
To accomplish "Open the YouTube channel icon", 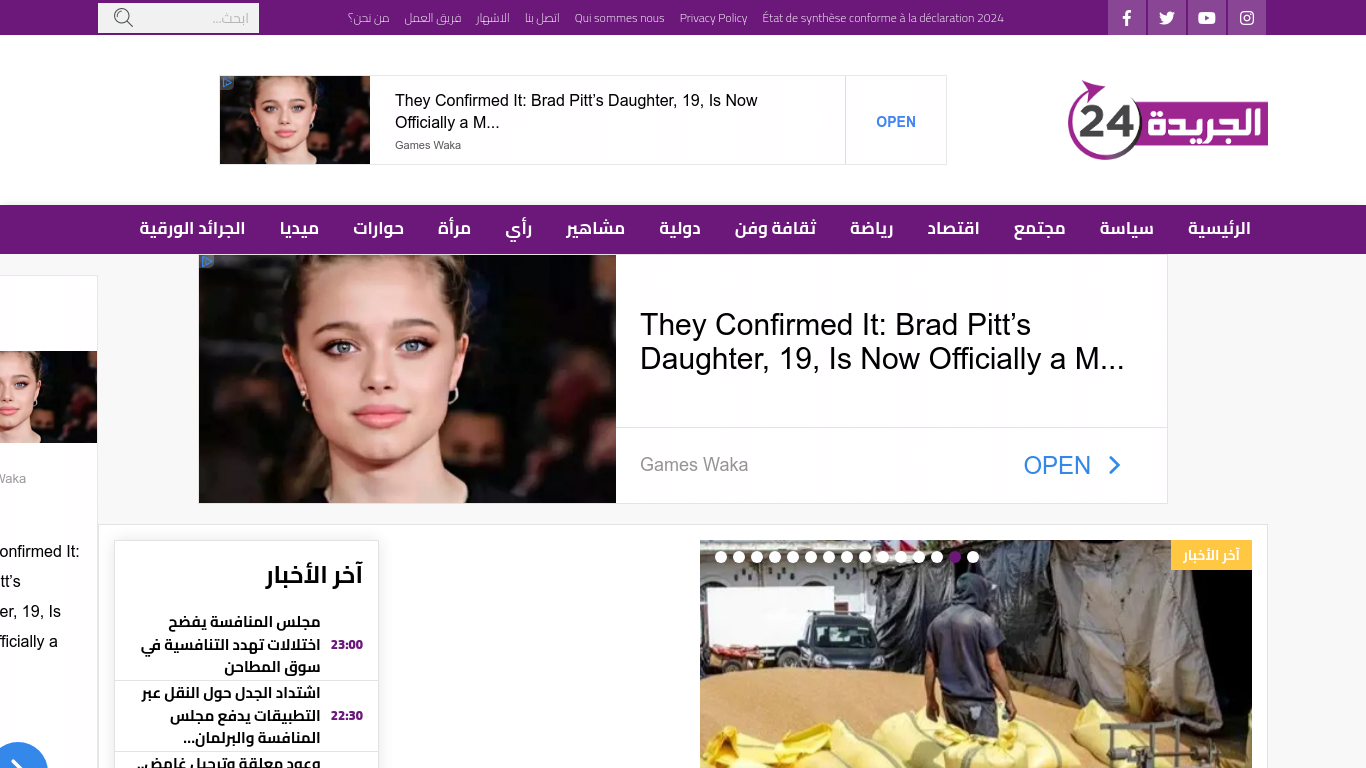I will (x=1207, y=18).
